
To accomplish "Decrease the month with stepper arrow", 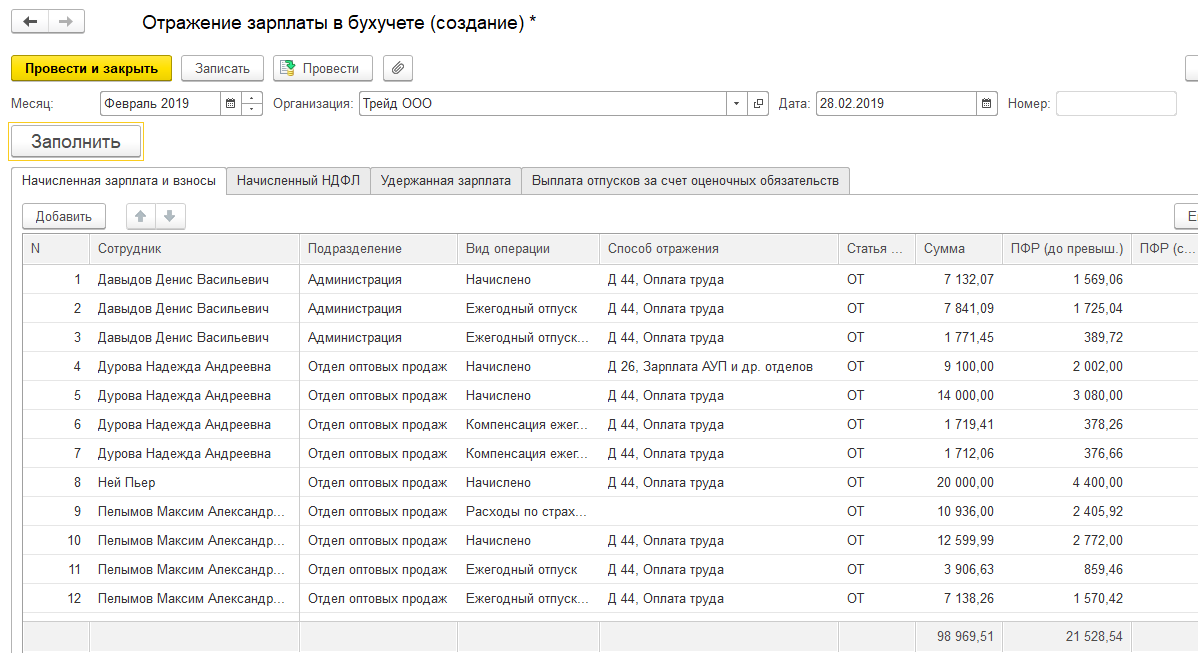I will click(x=252, y=109).
